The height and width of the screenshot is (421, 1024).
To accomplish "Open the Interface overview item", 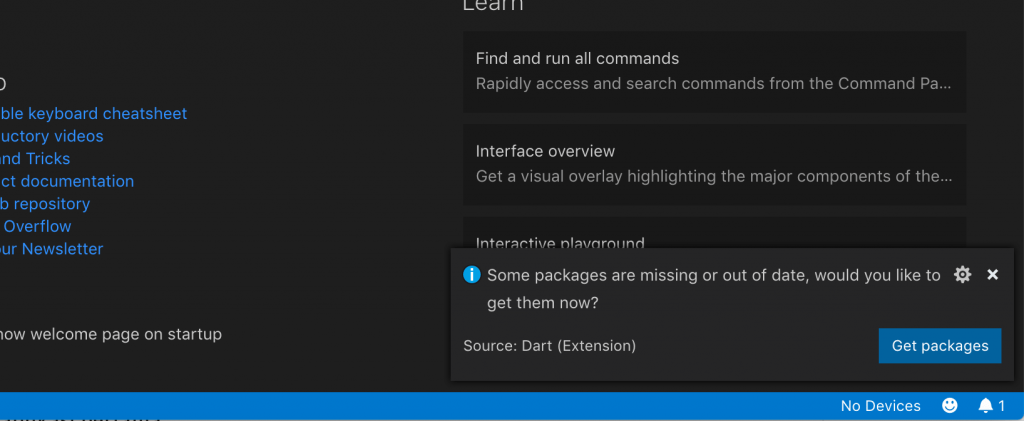I will tap(714, 164).
